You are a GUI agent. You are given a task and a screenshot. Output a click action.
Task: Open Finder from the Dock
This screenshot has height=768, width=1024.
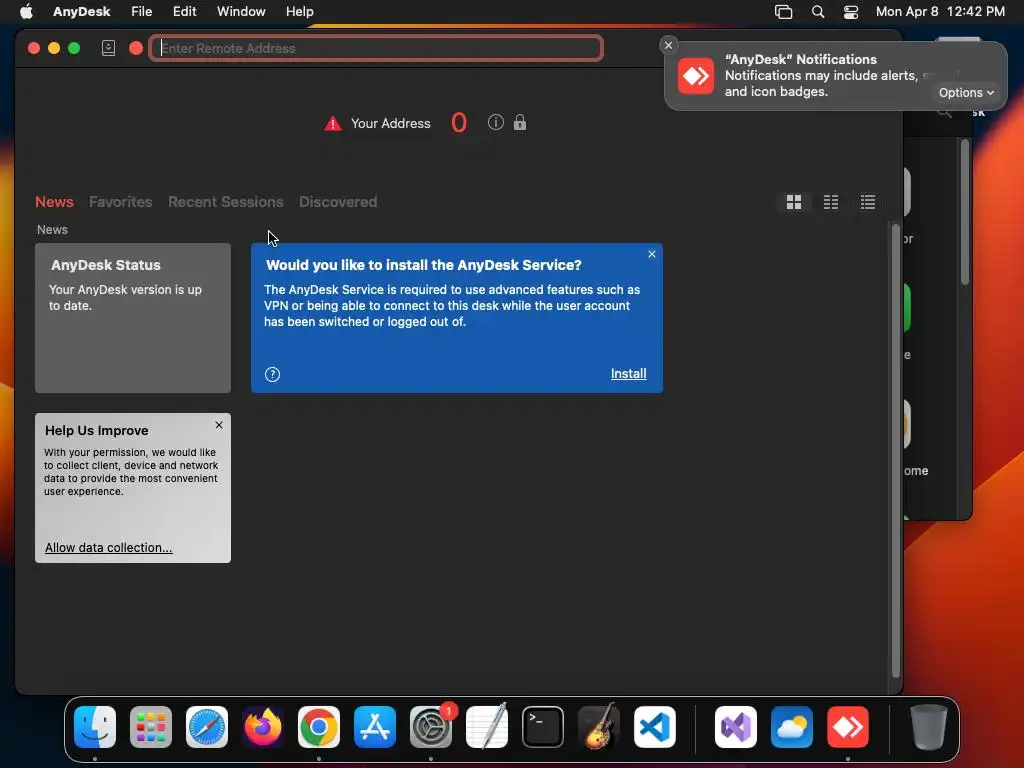(95, 727)
